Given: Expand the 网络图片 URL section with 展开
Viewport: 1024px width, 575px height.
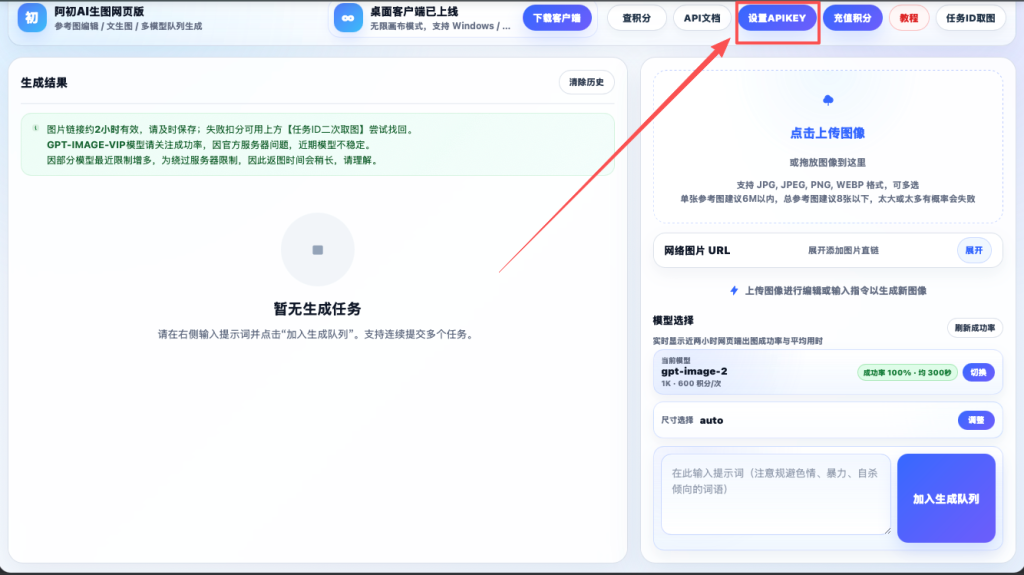Looking at the screenshot, I should point(974,250).
